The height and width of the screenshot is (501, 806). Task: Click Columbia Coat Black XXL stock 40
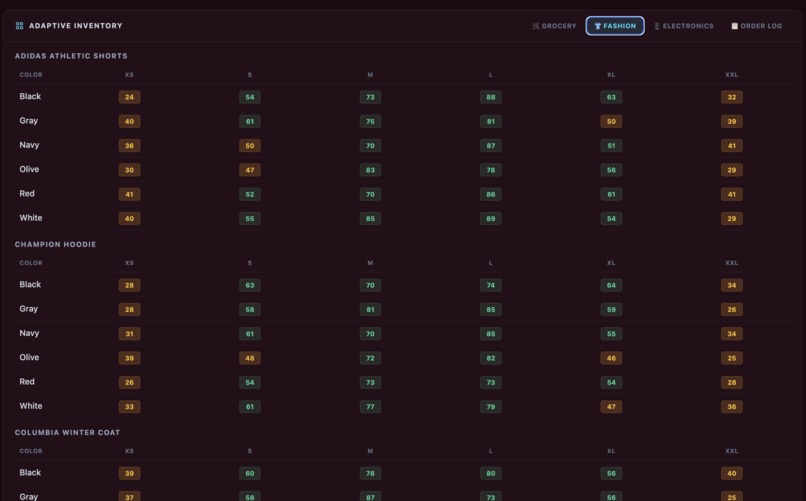(731, 473)
